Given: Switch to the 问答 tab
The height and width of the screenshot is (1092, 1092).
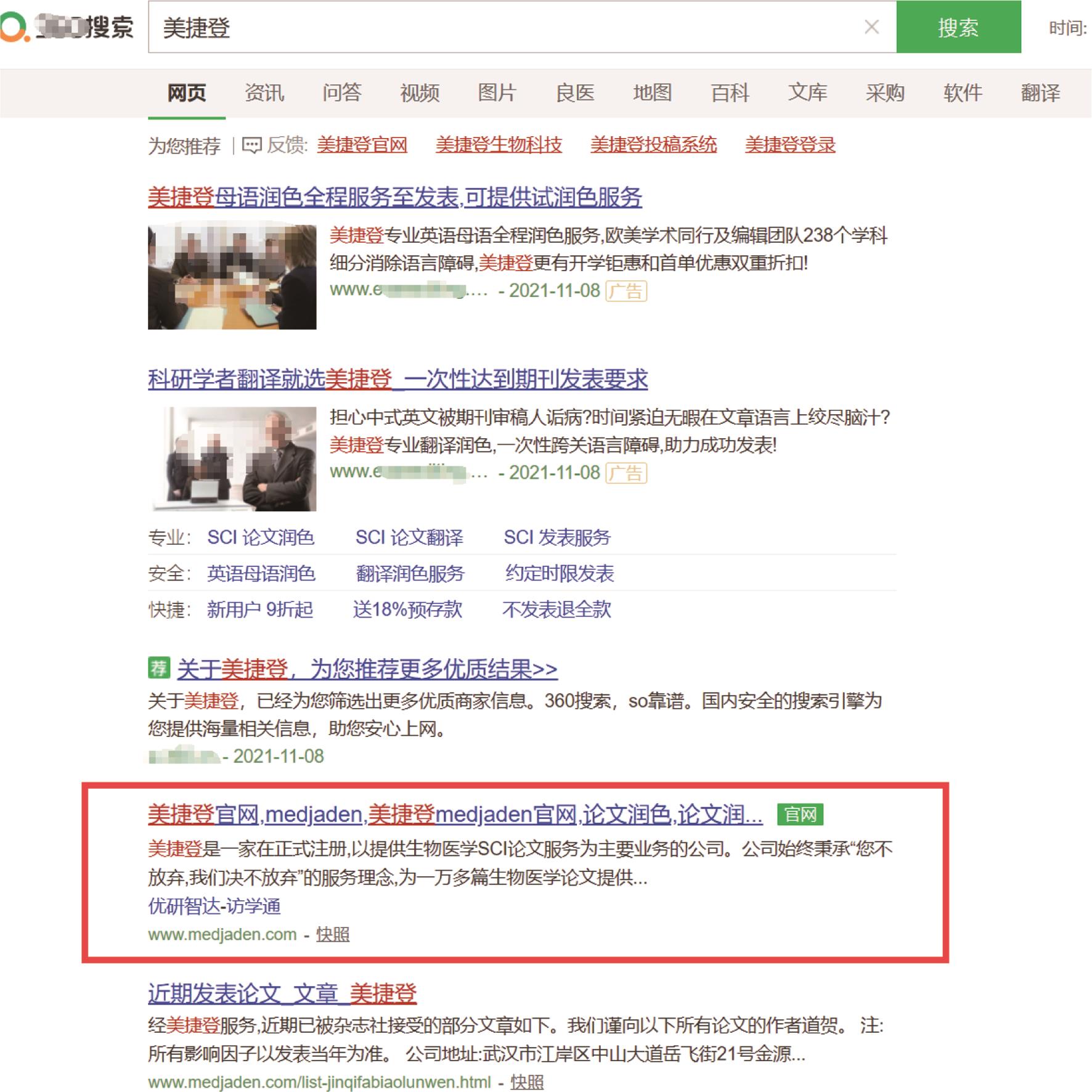Looking at the screenshot, I should point(342,92).
